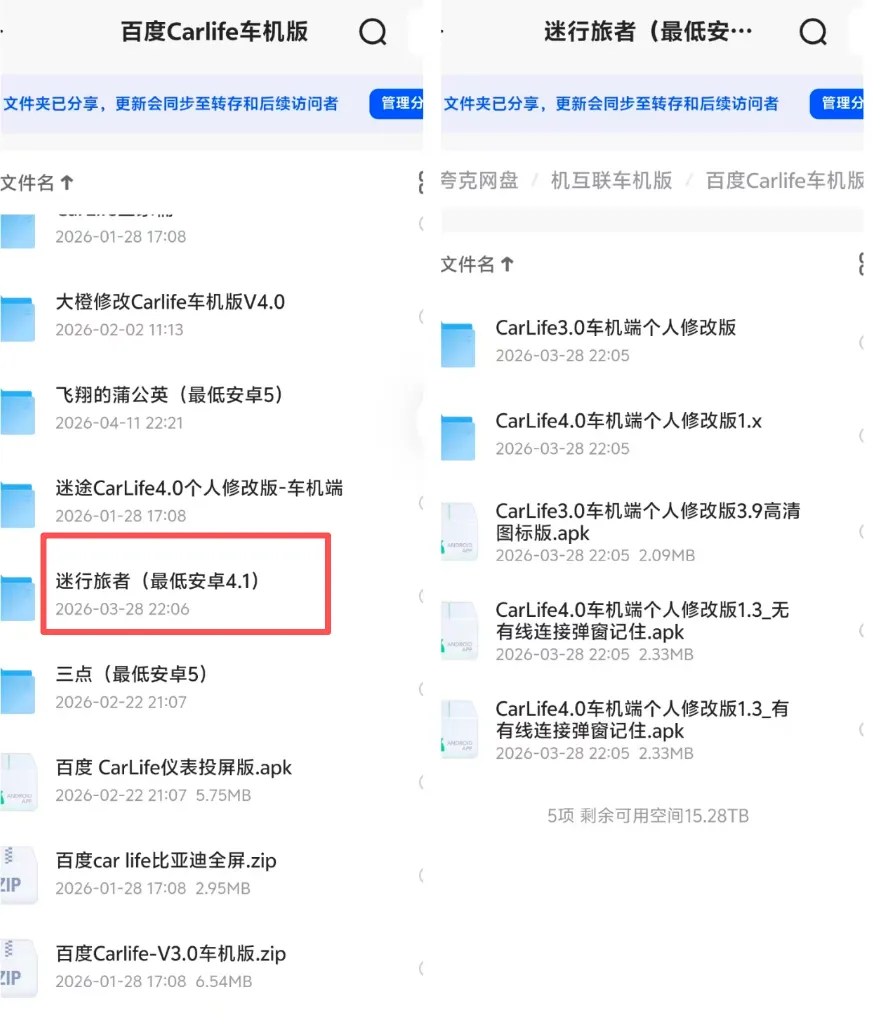This screenshot has width=873, height=1020.
Task: Toggle 文件名 sort order in 迷行旅者 list
Action: pyautogui.click(x=477, y=264)
